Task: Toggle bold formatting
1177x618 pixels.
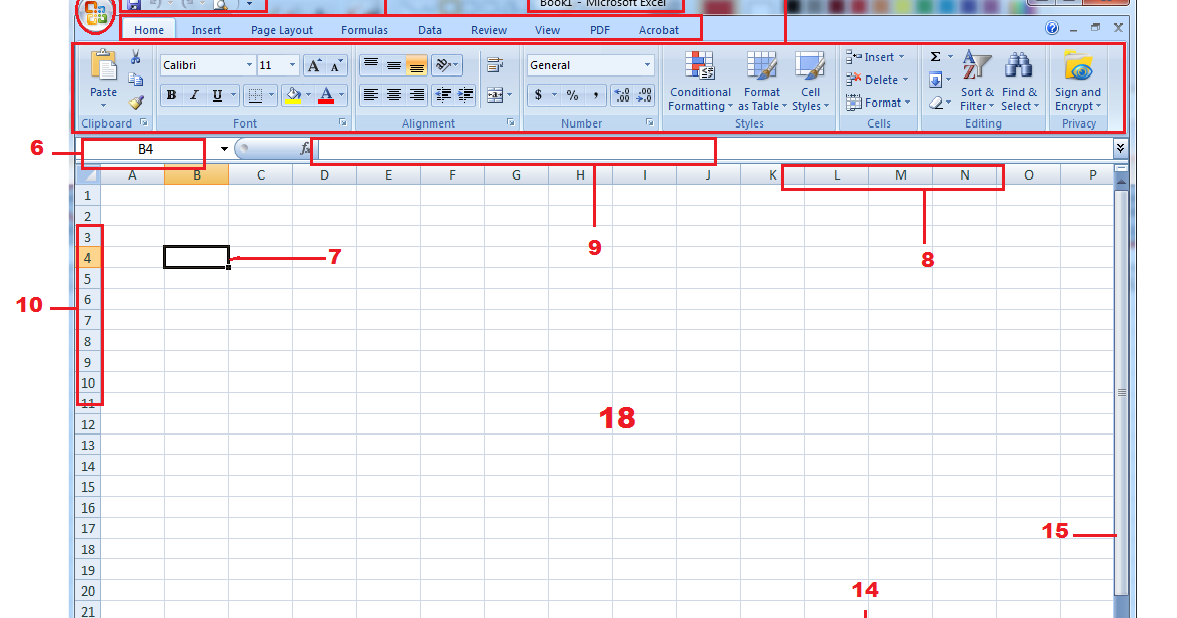Action: [170, 95]
